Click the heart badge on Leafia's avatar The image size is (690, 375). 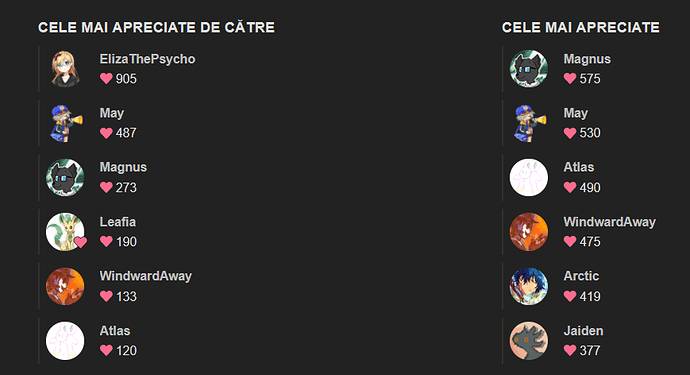point(81,242)
